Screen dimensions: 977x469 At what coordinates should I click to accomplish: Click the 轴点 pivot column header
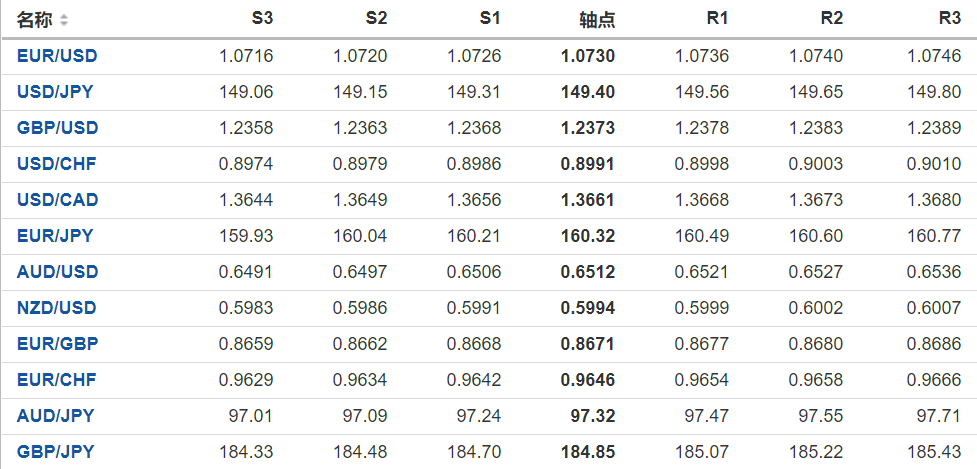597,20
